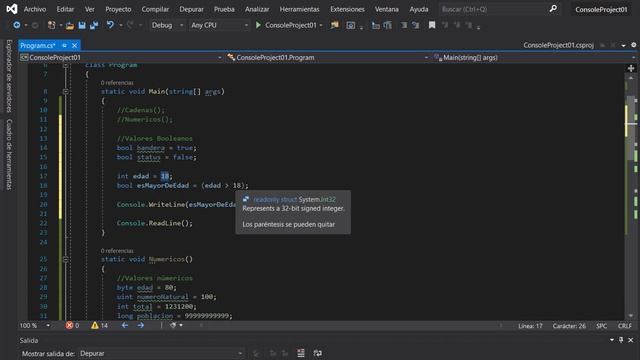
Task: Save Program.cs with the floppy disk icon
Action: pyautogui.click(x=82, y=25)
